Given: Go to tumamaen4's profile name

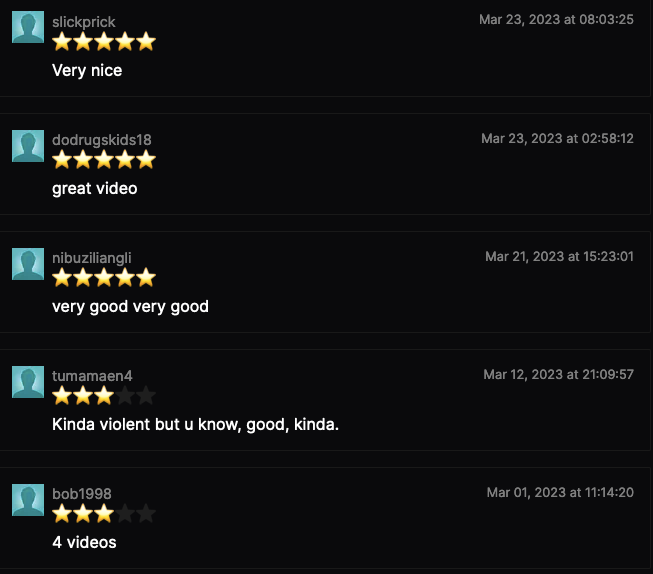Looking at the screenshot, I should (92, 376).
